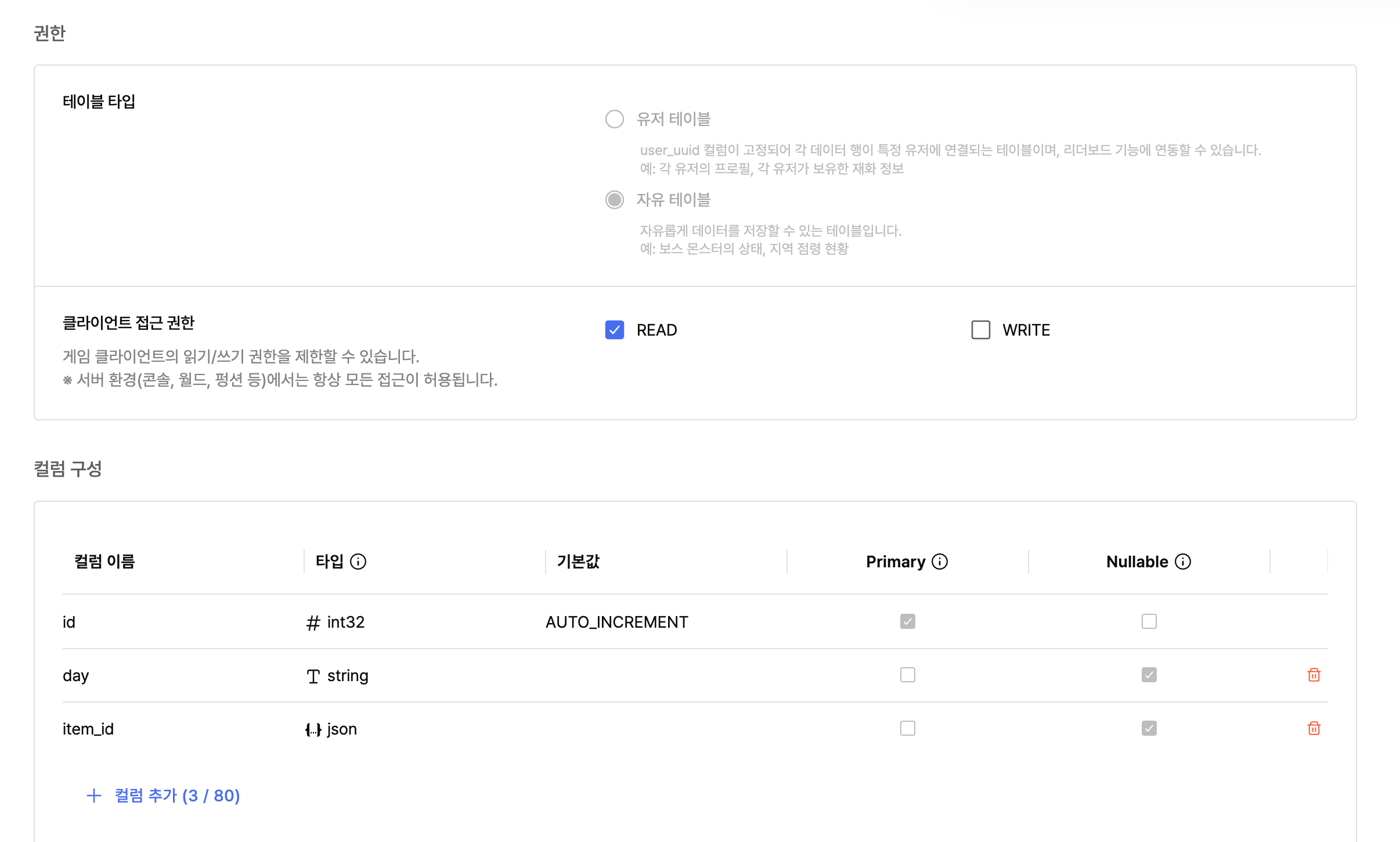The height and width of the screenshot is (842, 1400).
Task: Select the 유저 테이블 radio option
Action: [615, 119]
